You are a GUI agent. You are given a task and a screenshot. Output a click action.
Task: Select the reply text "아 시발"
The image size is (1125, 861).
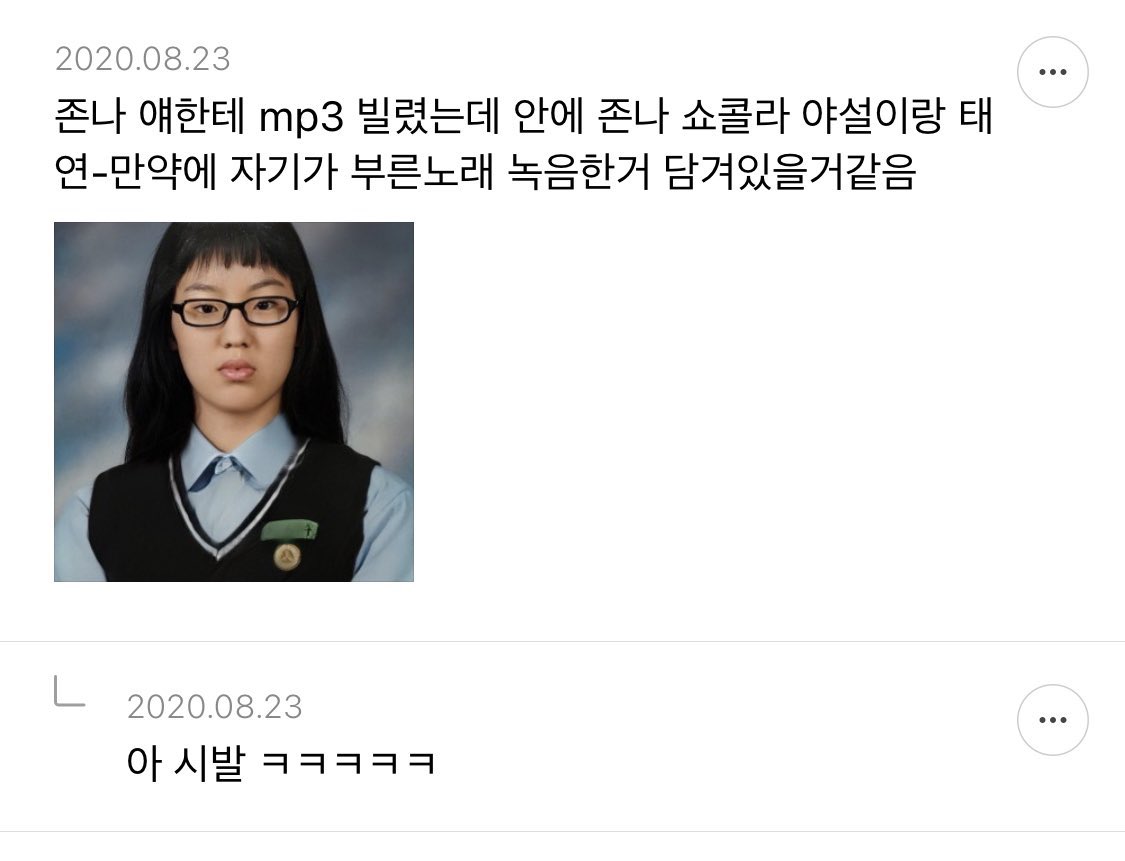point(186,762)
